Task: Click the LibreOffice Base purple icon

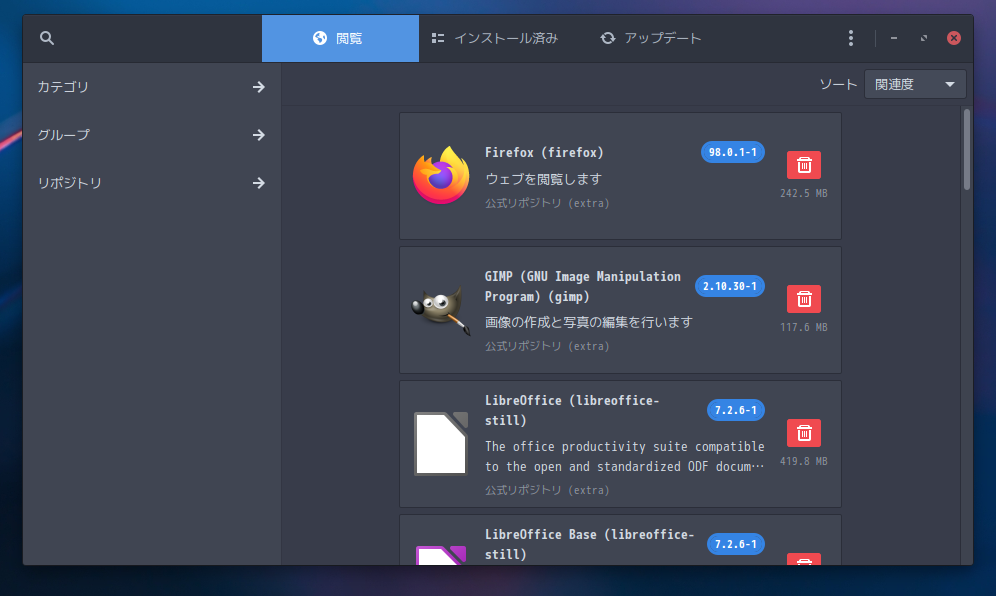Action: (441, 555)
